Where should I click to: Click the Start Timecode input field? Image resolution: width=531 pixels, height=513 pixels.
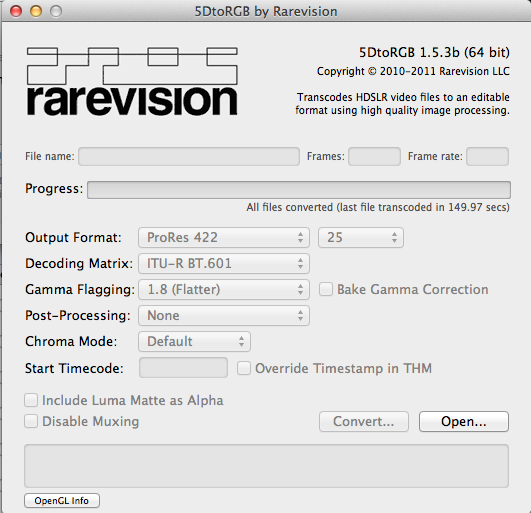[183, 367]
